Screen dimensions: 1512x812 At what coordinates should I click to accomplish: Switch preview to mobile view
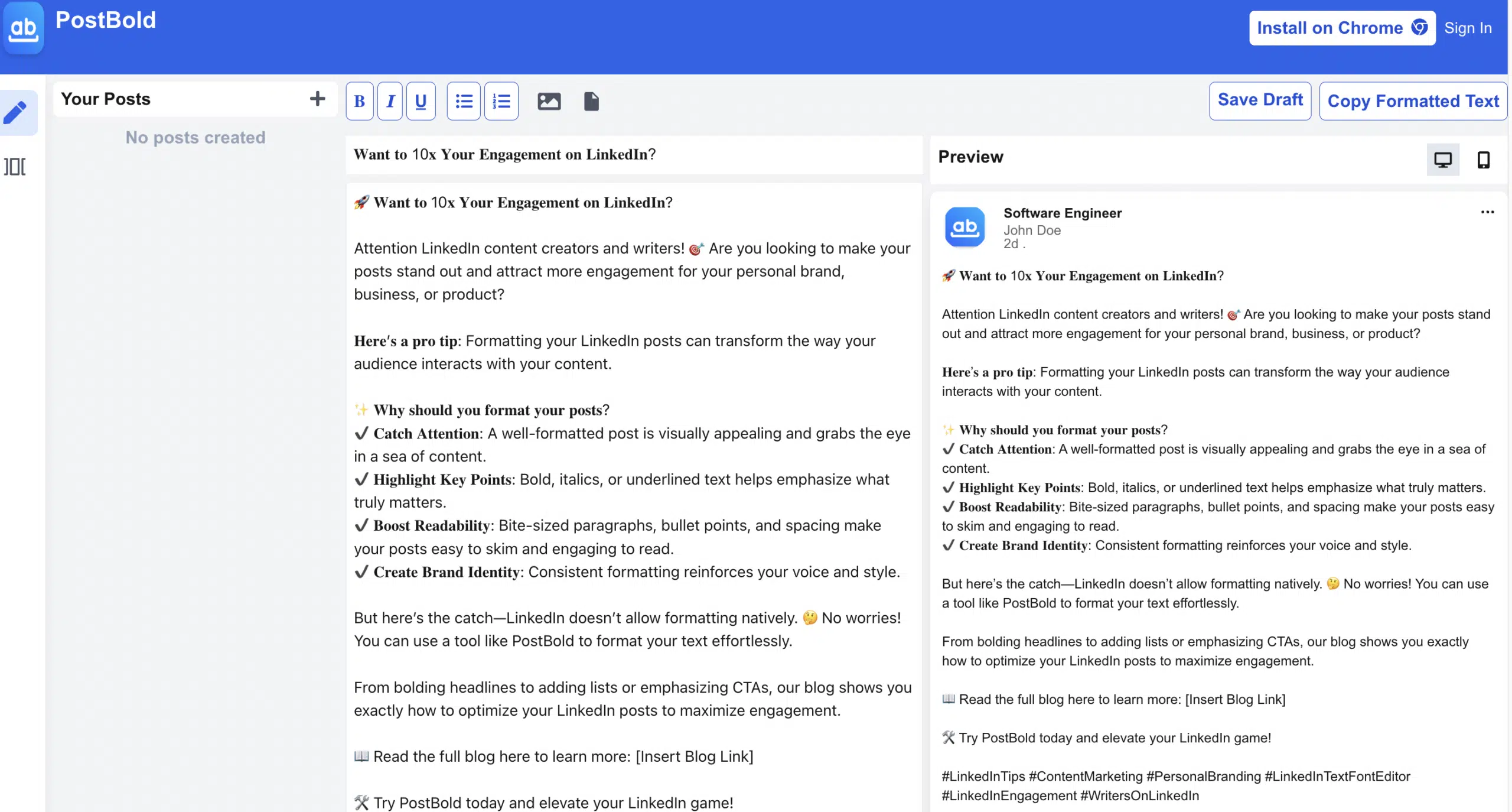point(1483,160)
